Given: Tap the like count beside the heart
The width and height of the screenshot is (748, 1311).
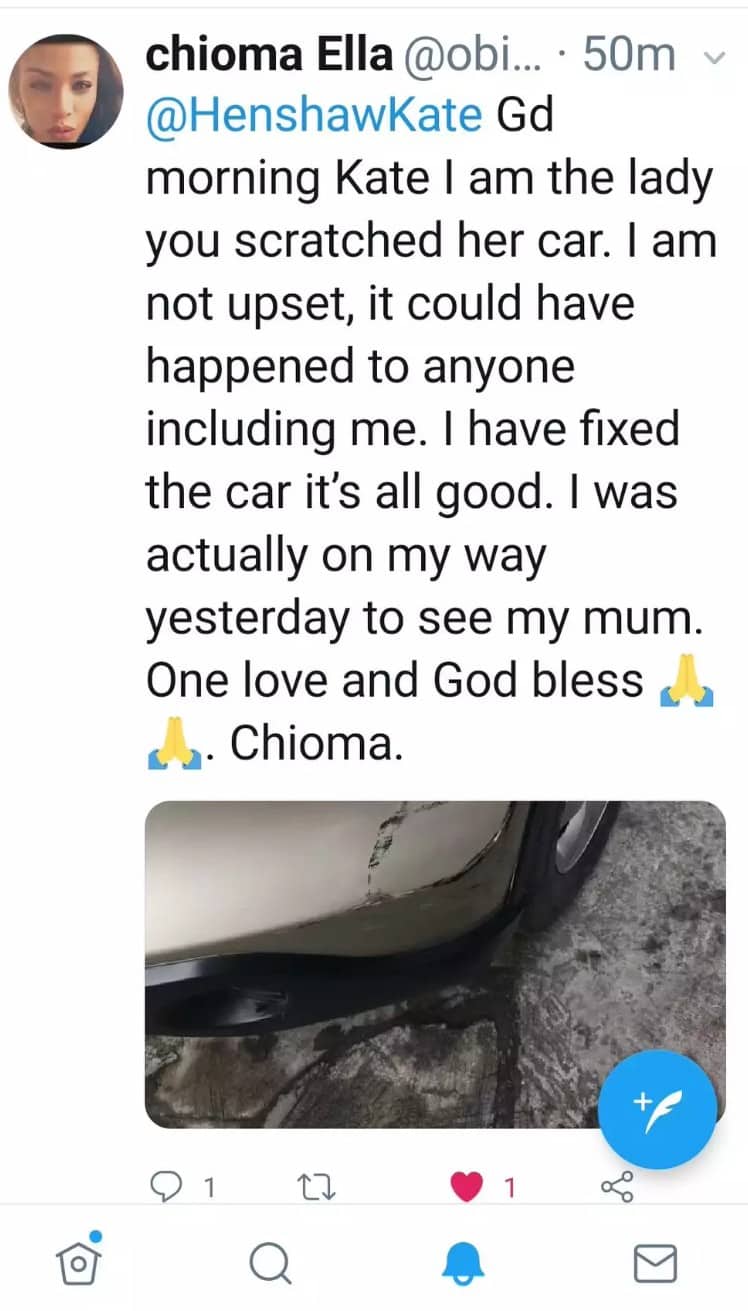Looking at the screenshot, I should click(508, 1188).
